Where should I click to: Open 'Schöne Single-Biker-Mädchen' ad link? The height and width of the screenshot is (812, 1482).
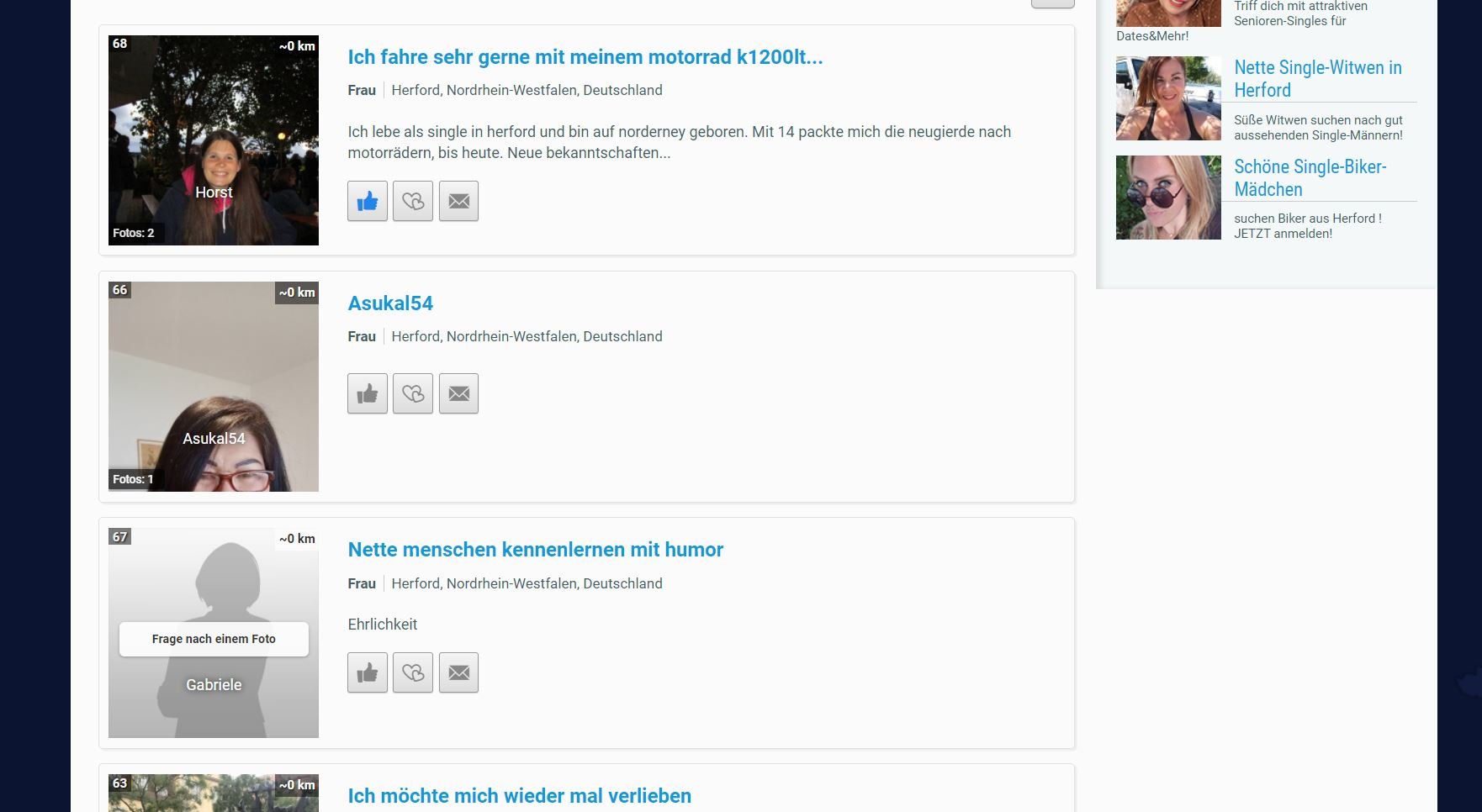(x=1310, y=178)
